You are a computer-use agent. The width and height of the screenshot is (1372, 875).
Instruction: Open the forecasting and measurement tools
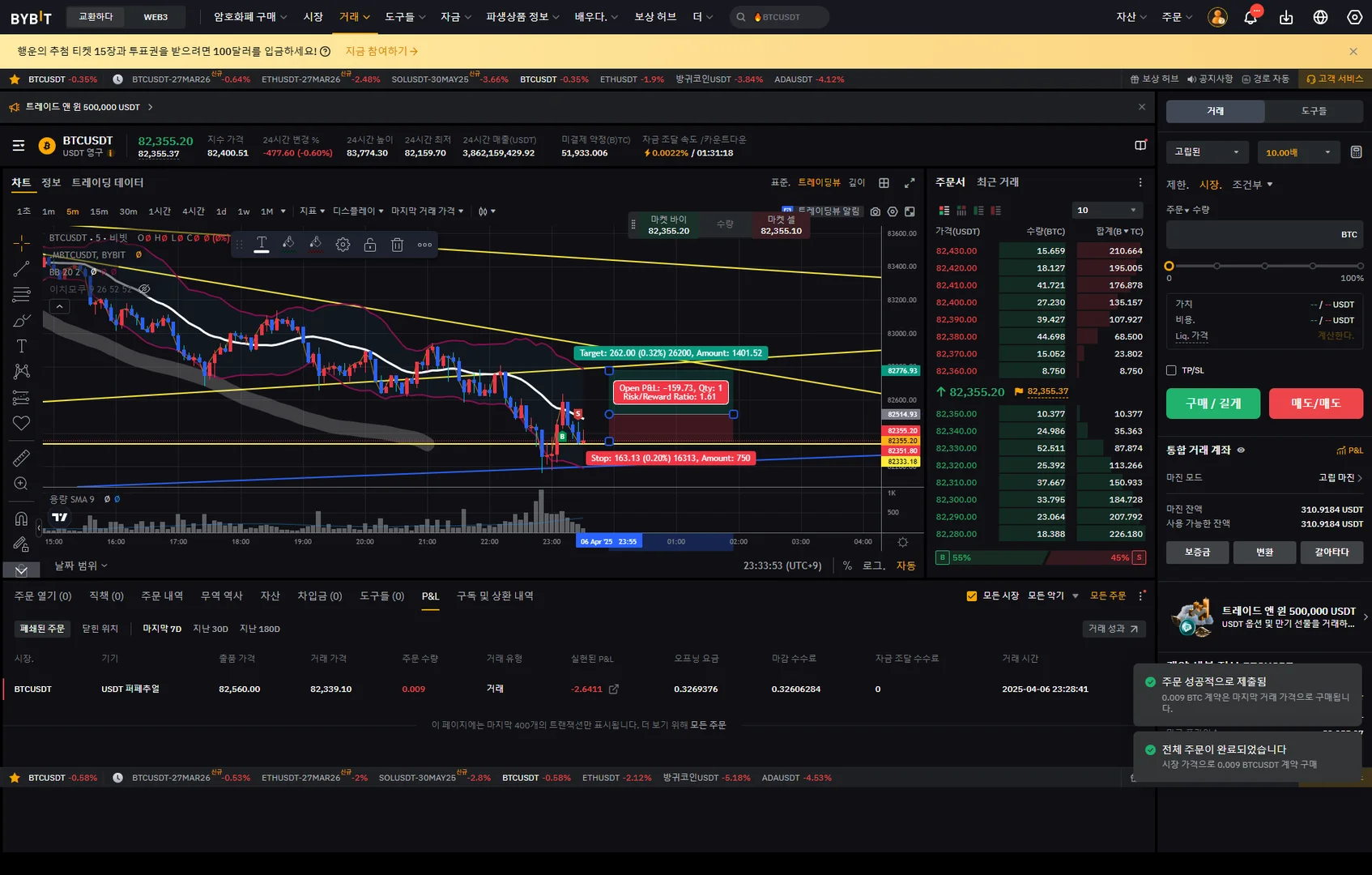click(22, 398)
